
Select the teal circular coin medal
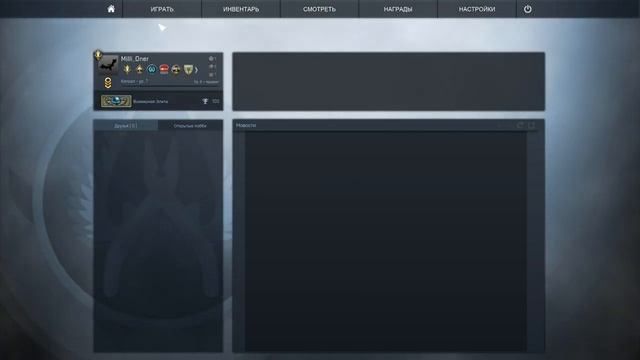click(x=152, y=69)
